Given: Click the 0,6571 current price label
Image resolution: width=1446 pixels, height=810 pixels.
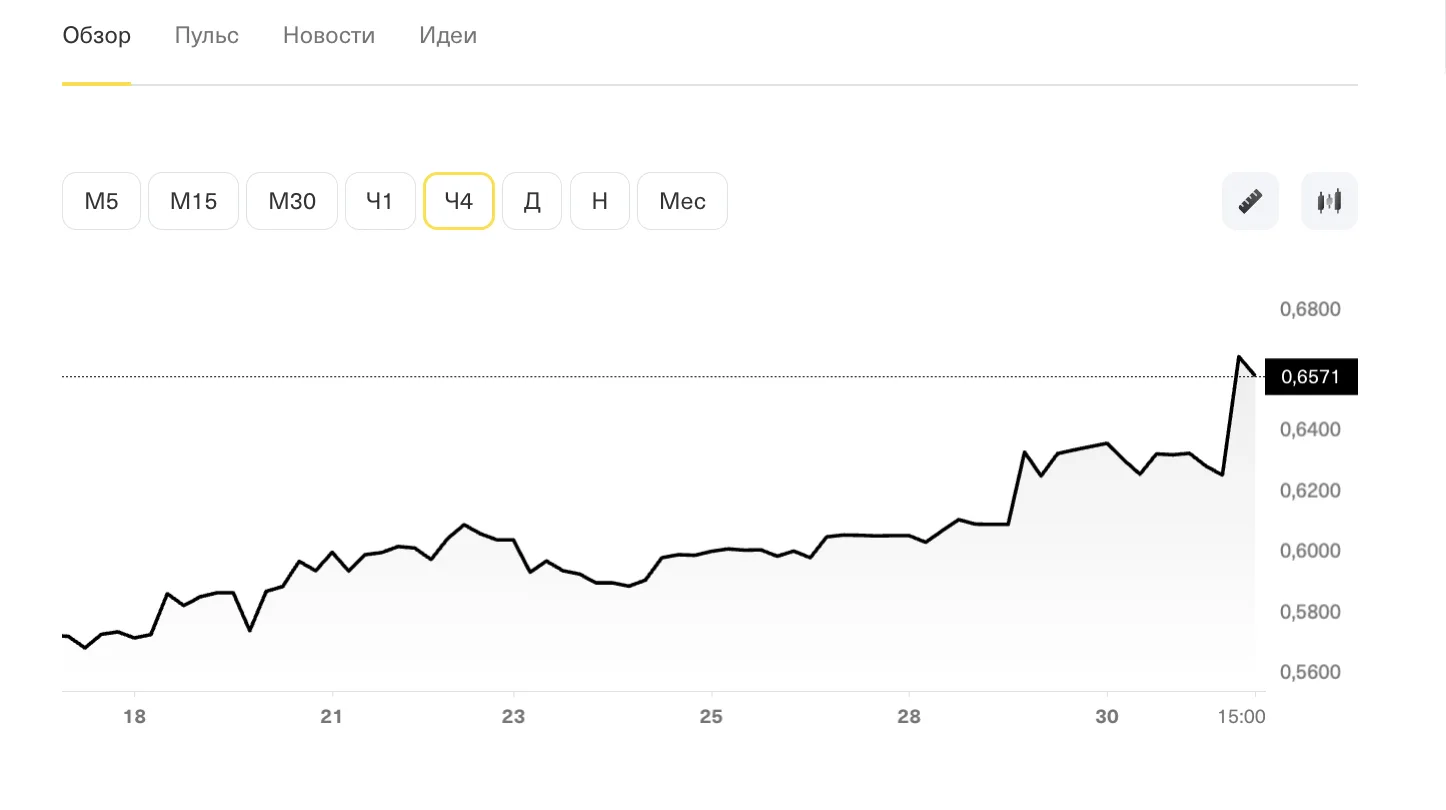Looking at the screenshot, I should click(x=1311, y=377).
